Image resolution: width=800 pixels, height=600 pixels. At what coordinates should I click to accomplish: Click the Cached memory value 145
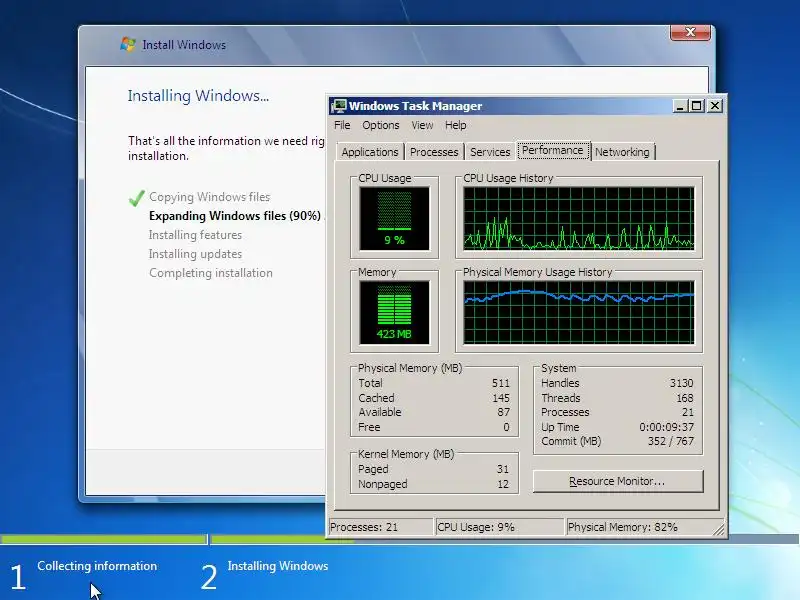(x=501, y=398)
